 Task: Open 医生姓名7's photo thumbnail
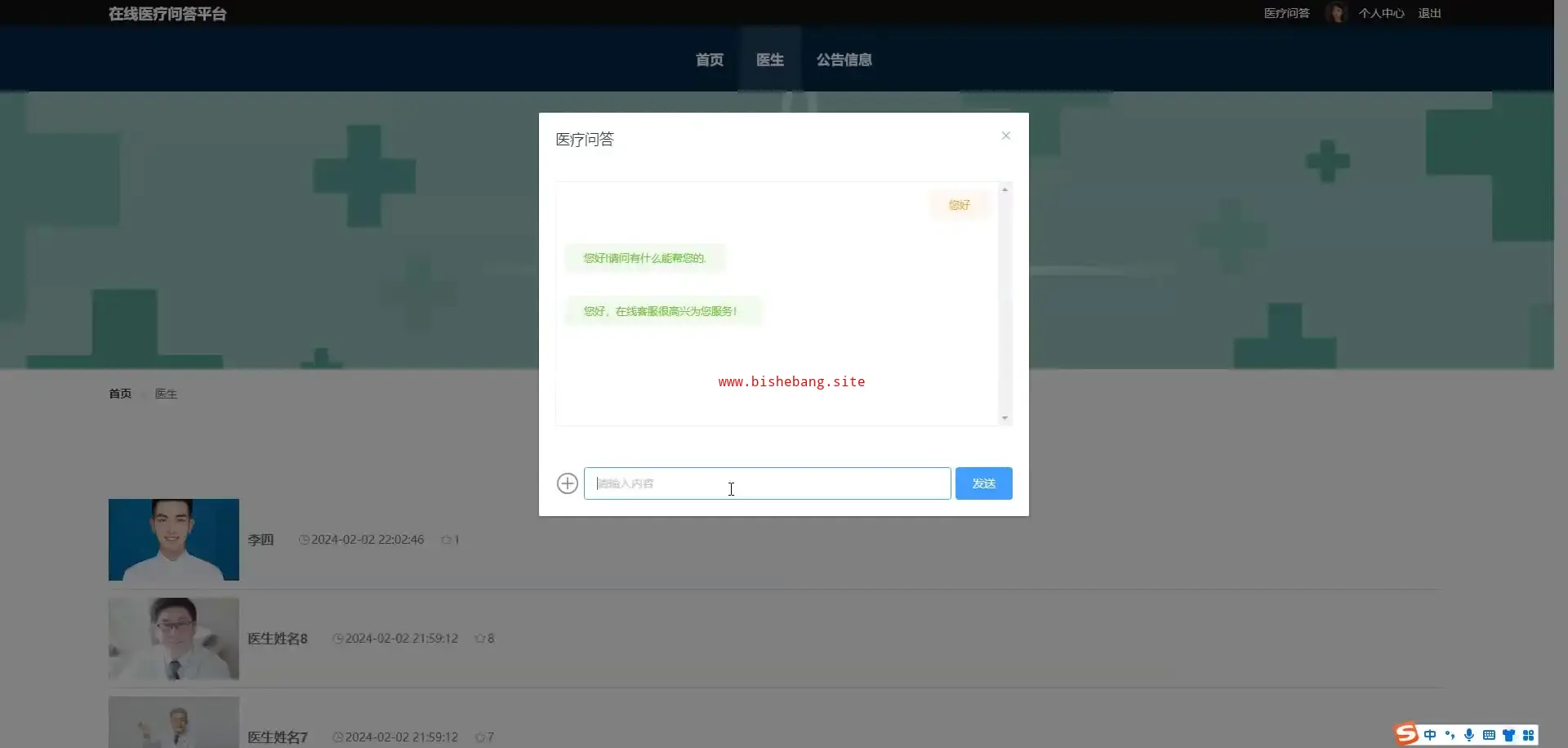(174, 722)
